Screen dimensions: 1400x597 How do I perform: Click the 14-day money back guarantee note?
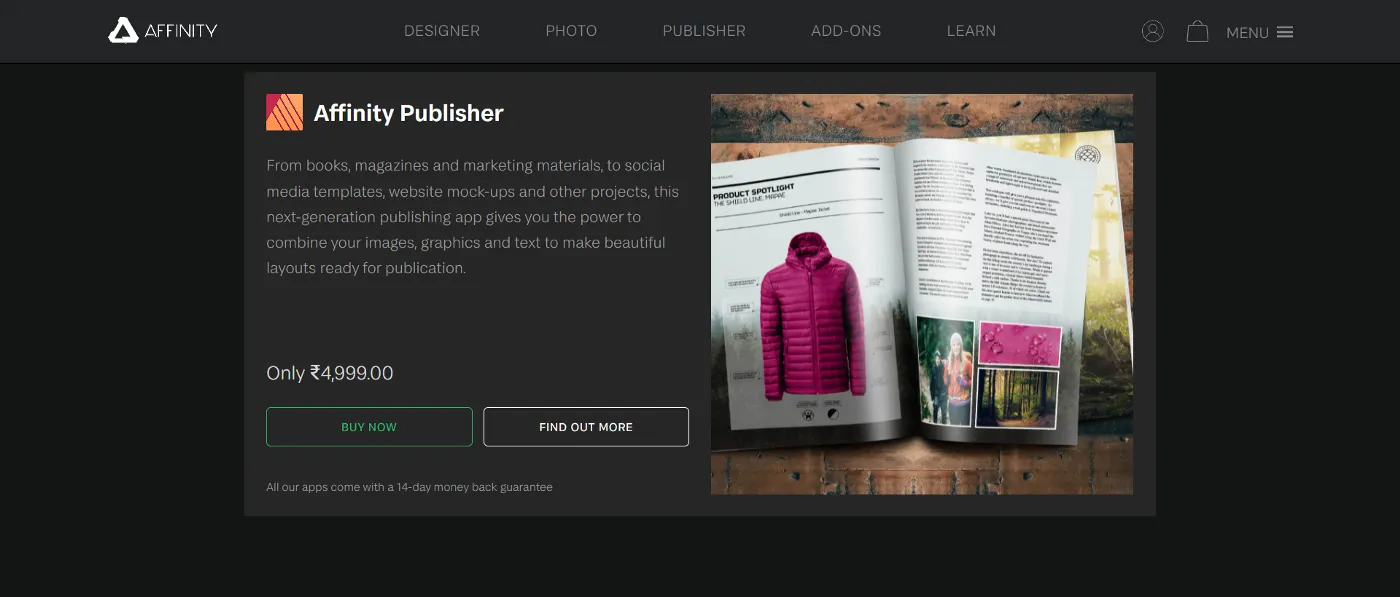tap(409, 487)
